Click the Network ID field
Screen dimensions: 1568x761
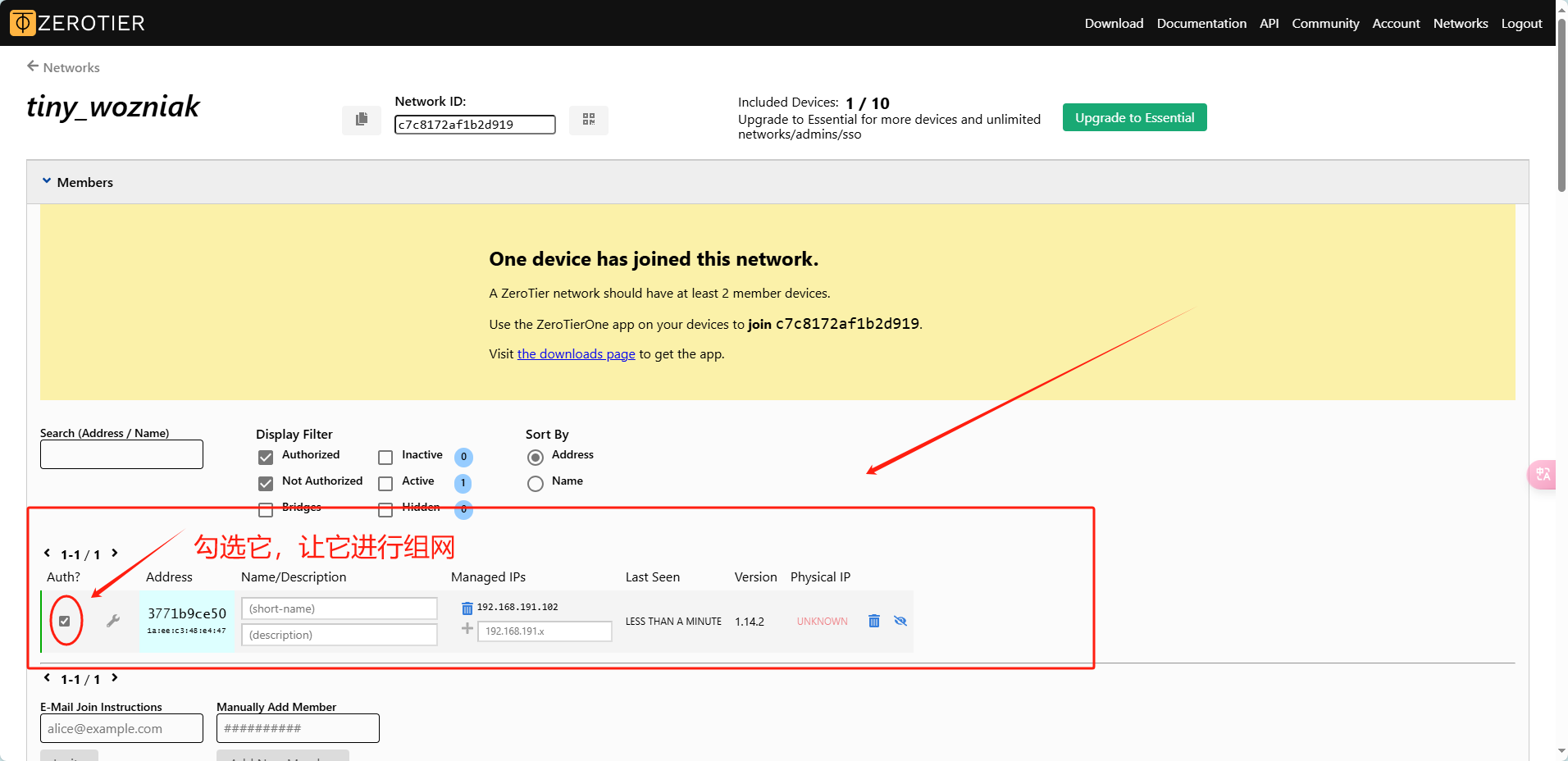pyautogui.click(x=475, y=125)
